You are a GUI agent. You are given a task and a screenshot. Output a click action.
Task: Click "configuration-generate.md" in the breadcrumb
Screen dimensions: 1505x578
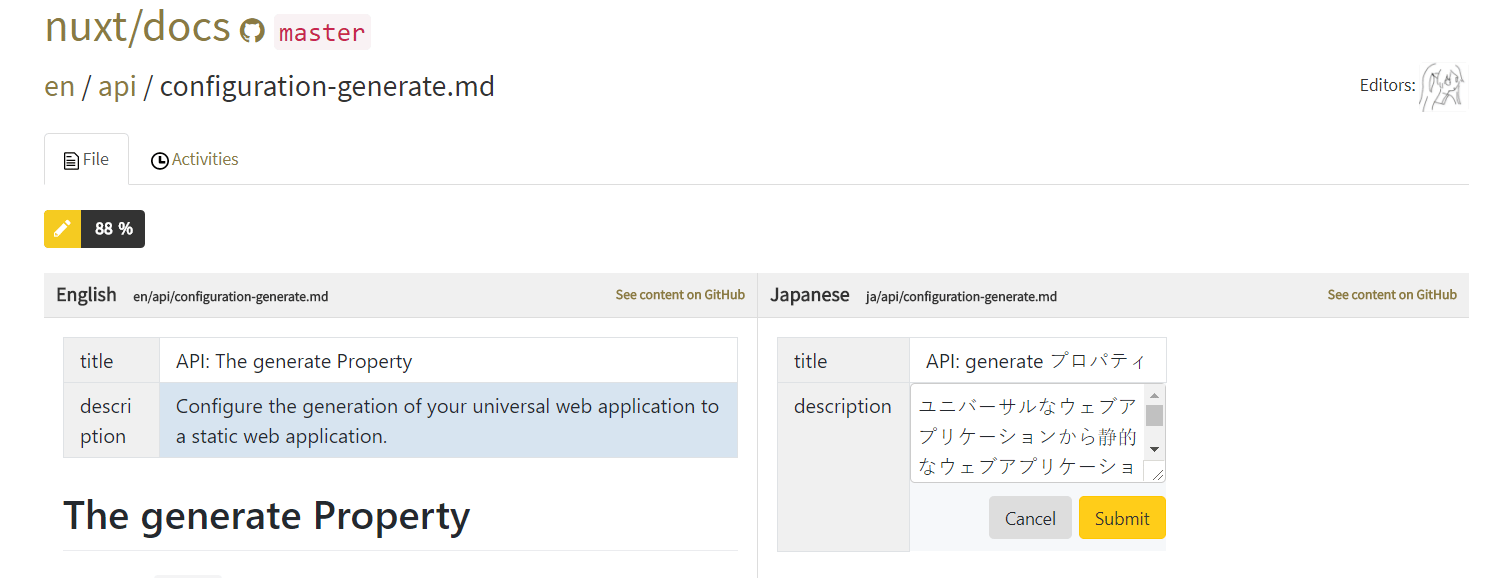[327, 86]
